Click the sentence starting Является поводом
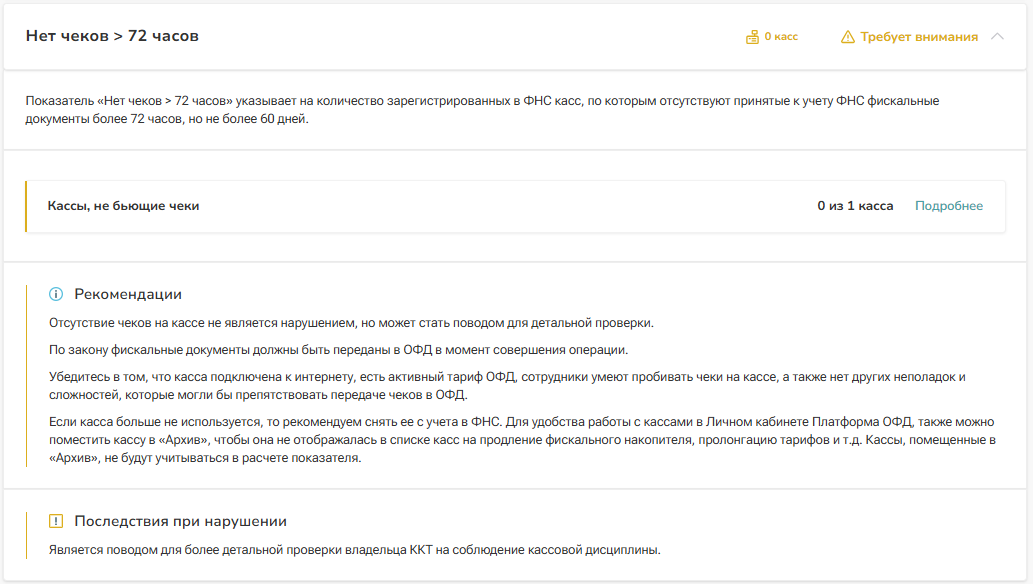 point(355,550)
